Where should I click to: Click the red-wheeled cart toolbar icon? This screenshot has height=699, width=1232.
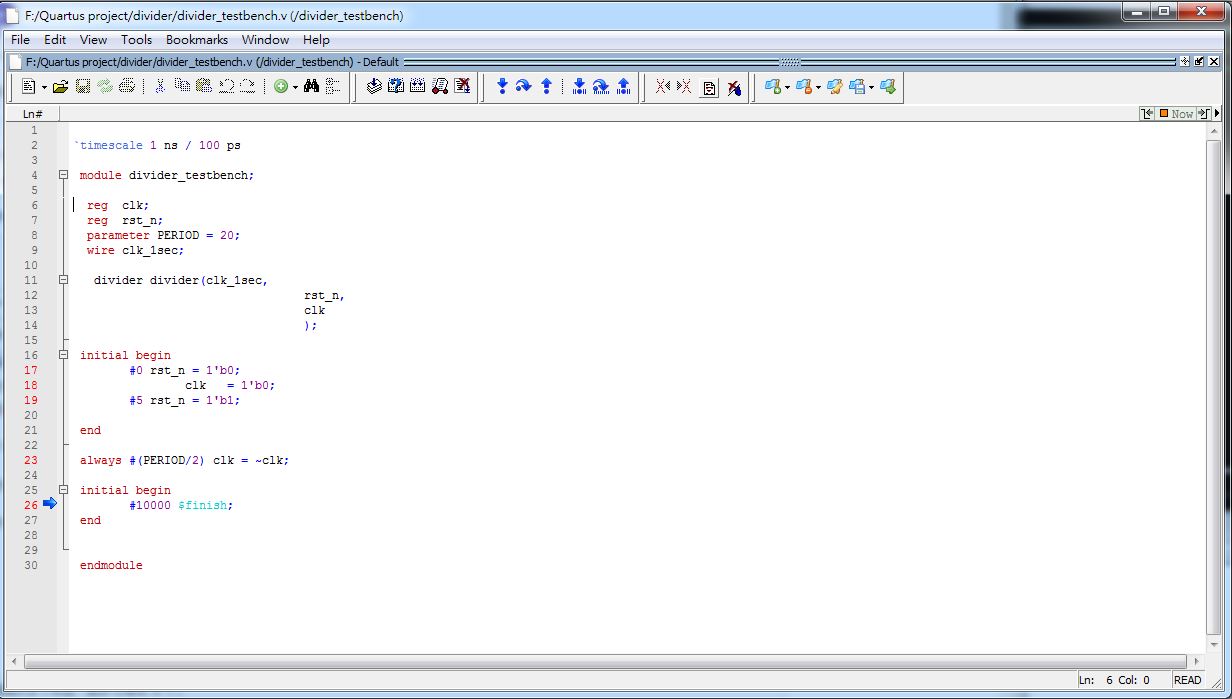point(440,87)
